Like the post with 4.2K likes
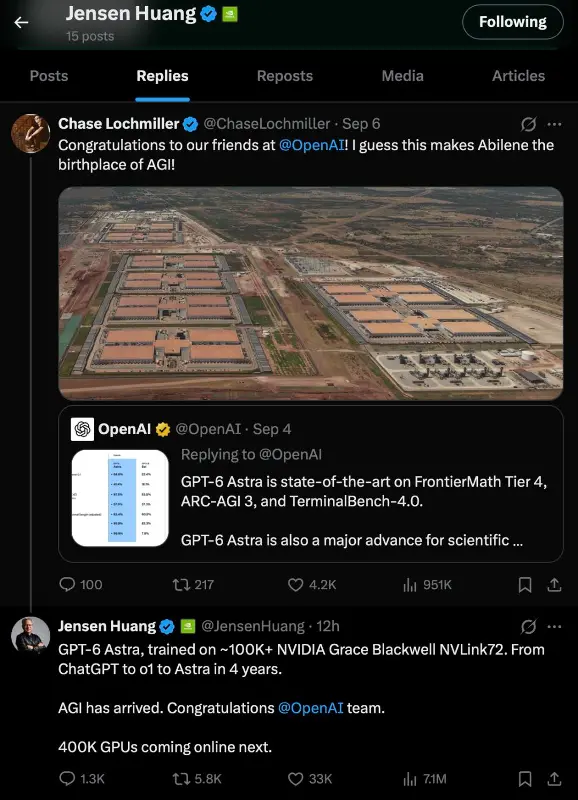578x800 pixels. tap(312, 585)
